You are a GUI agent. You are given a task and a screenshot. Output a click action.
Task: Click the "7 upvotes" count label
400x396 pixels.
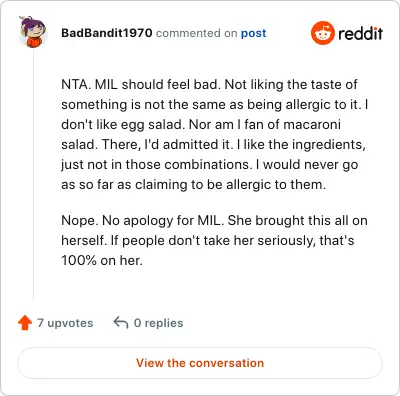tap(65, 323)
